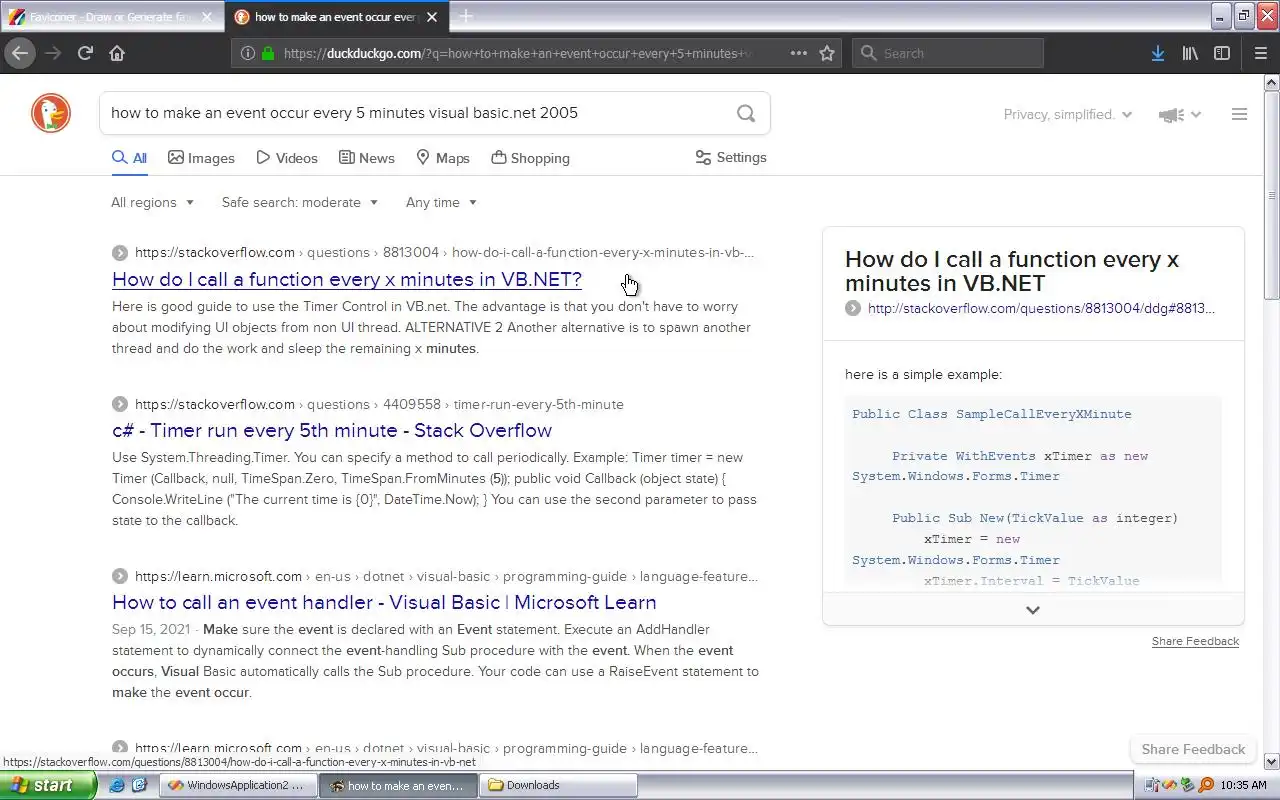Image resolution: width=1280 pixels, height=800 pixels.
Task: Click Share Feedback link under side panel
Action: click(1195, 641)
